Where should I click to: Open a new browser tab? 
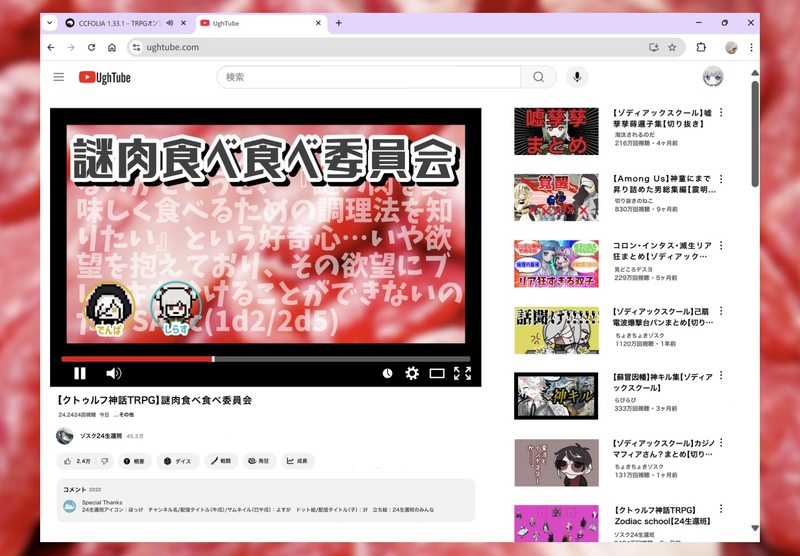[x=338, y=23]
